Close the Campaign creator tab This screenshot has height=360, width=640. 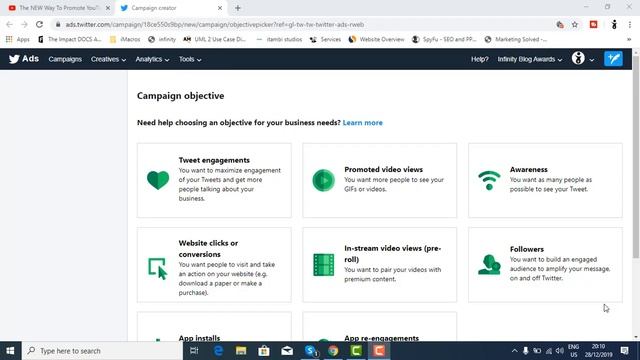pos(220,8)
